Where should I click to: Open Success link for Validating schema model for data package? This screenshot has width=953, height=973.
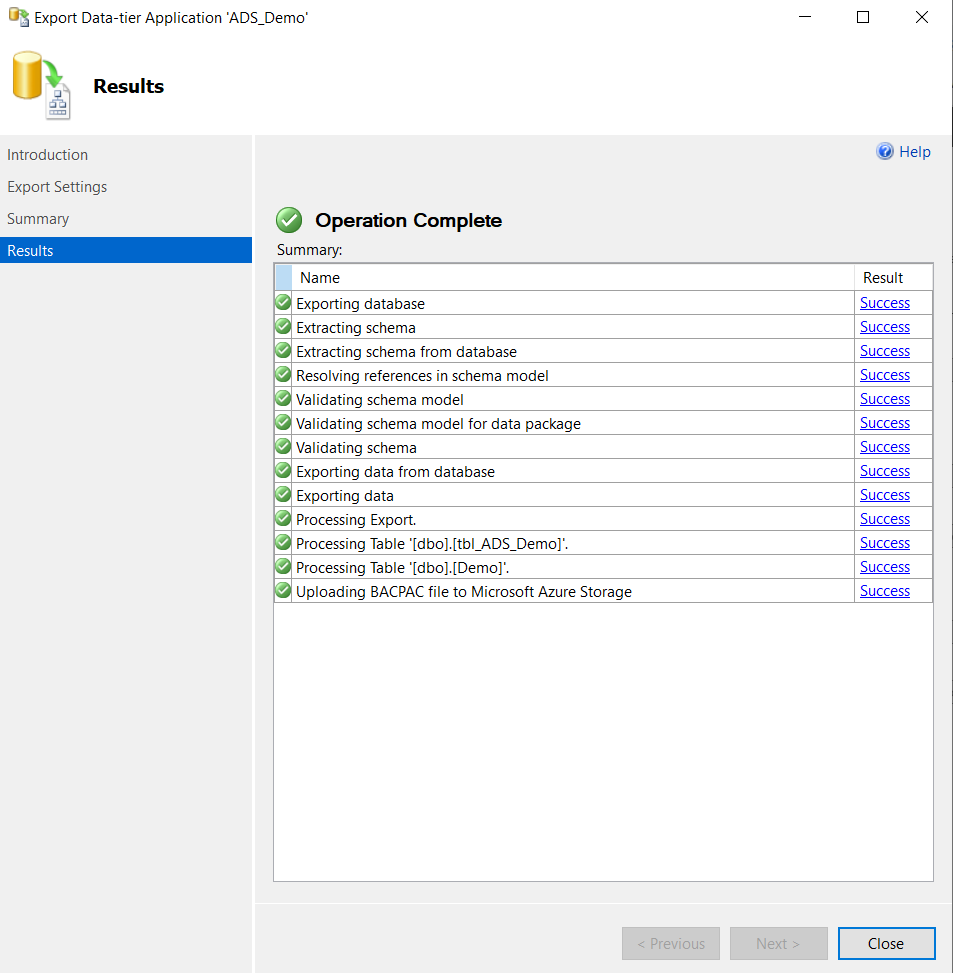pyautogui.click(x=885, y=423)
